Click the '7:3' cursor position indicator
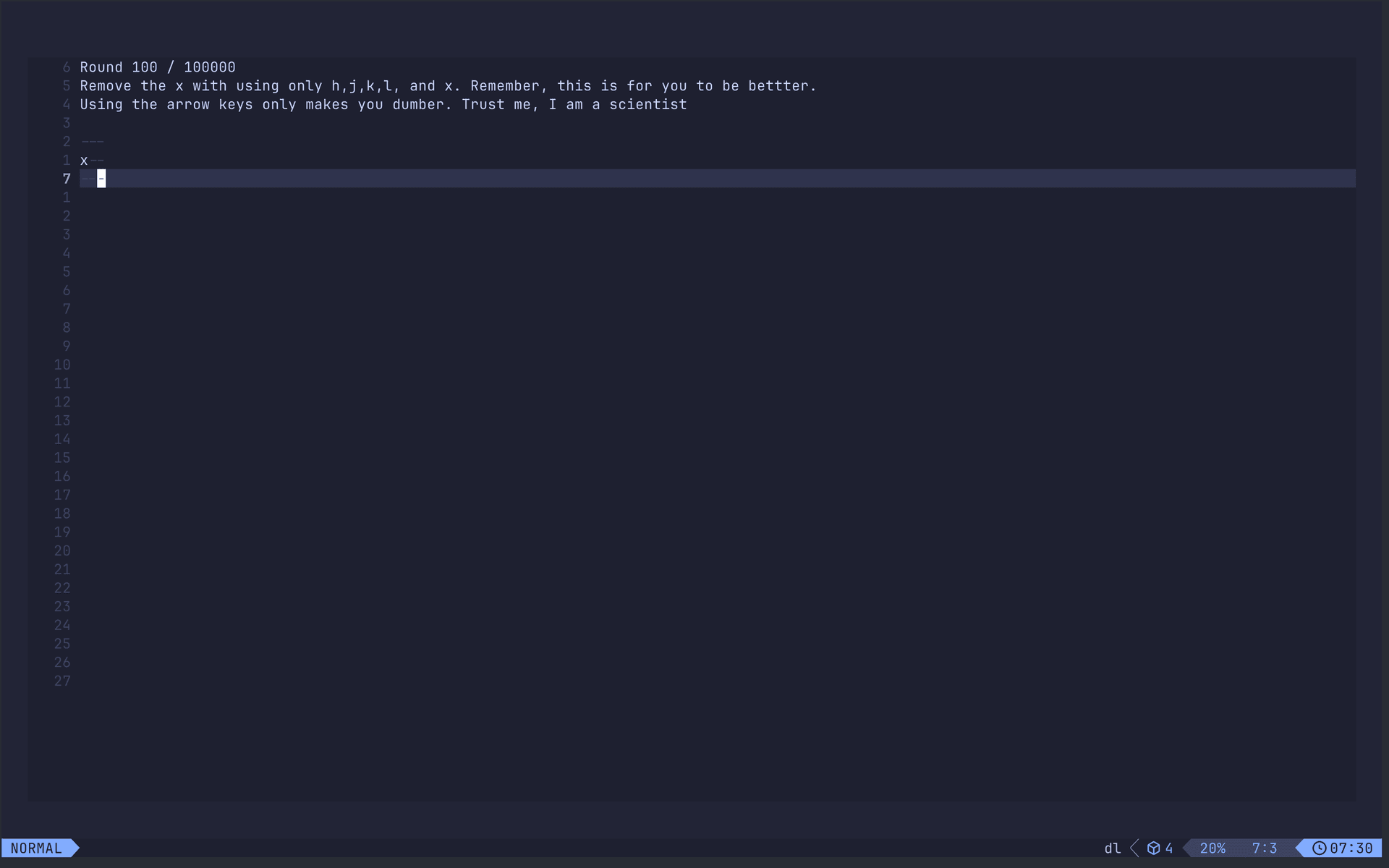Screen dimensions: 1389x868 (x=1264, y=848)
